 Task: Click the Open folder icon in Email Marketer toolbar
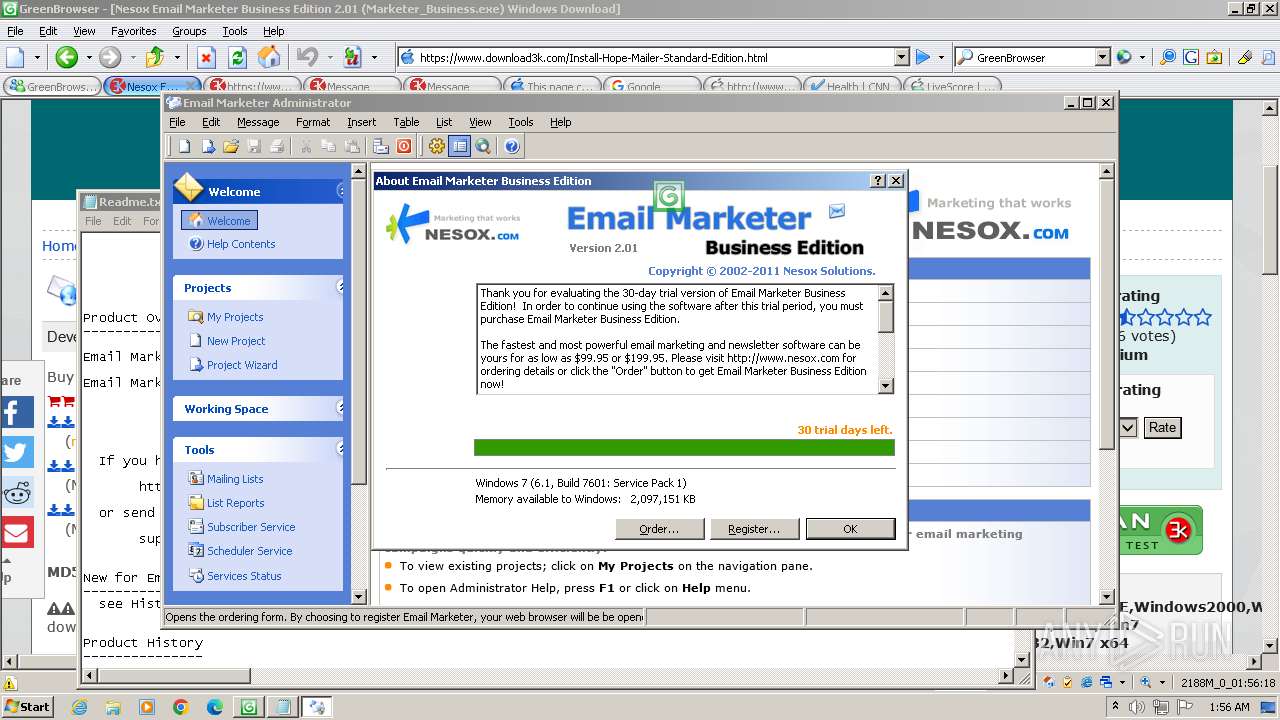[231, 146]
